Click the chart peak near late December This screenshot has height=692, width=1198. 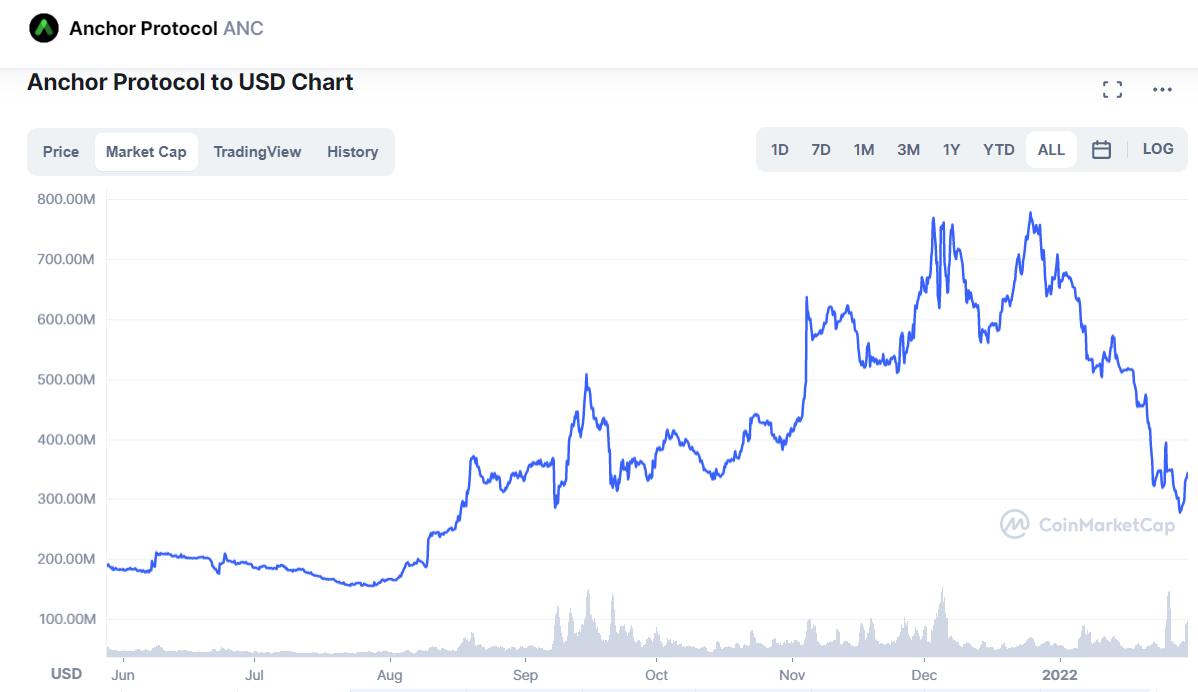pos(1030,213)
